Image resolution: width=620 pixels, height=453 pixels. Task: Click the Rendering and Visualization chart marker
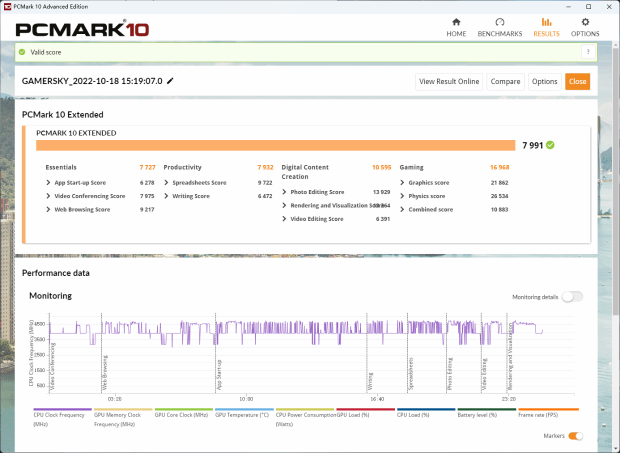pos(510,356)
